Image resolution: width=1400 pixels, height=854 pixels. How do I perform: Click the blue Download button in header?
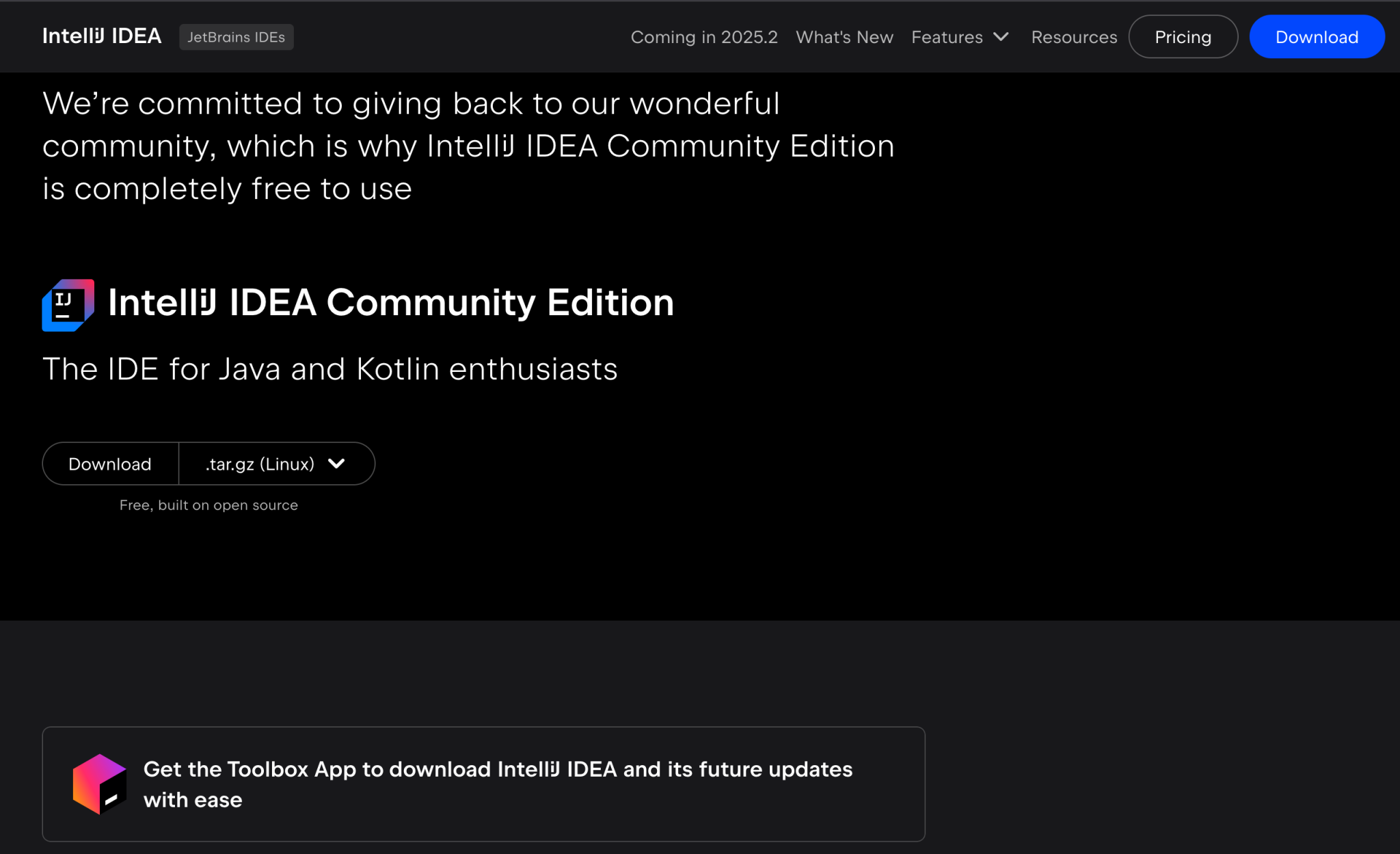tap(1316, 36)
